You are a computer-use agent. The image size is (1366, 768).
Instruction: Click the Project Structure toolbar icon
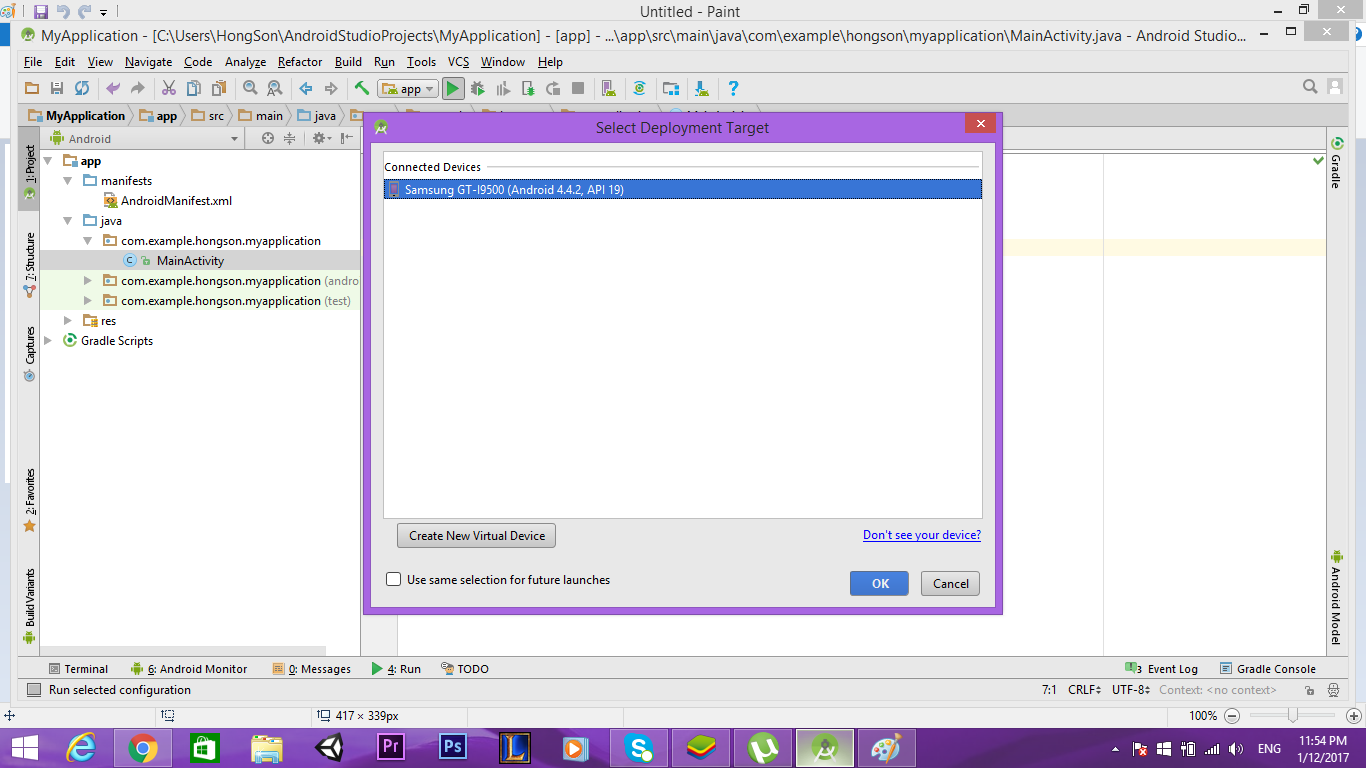671,89
